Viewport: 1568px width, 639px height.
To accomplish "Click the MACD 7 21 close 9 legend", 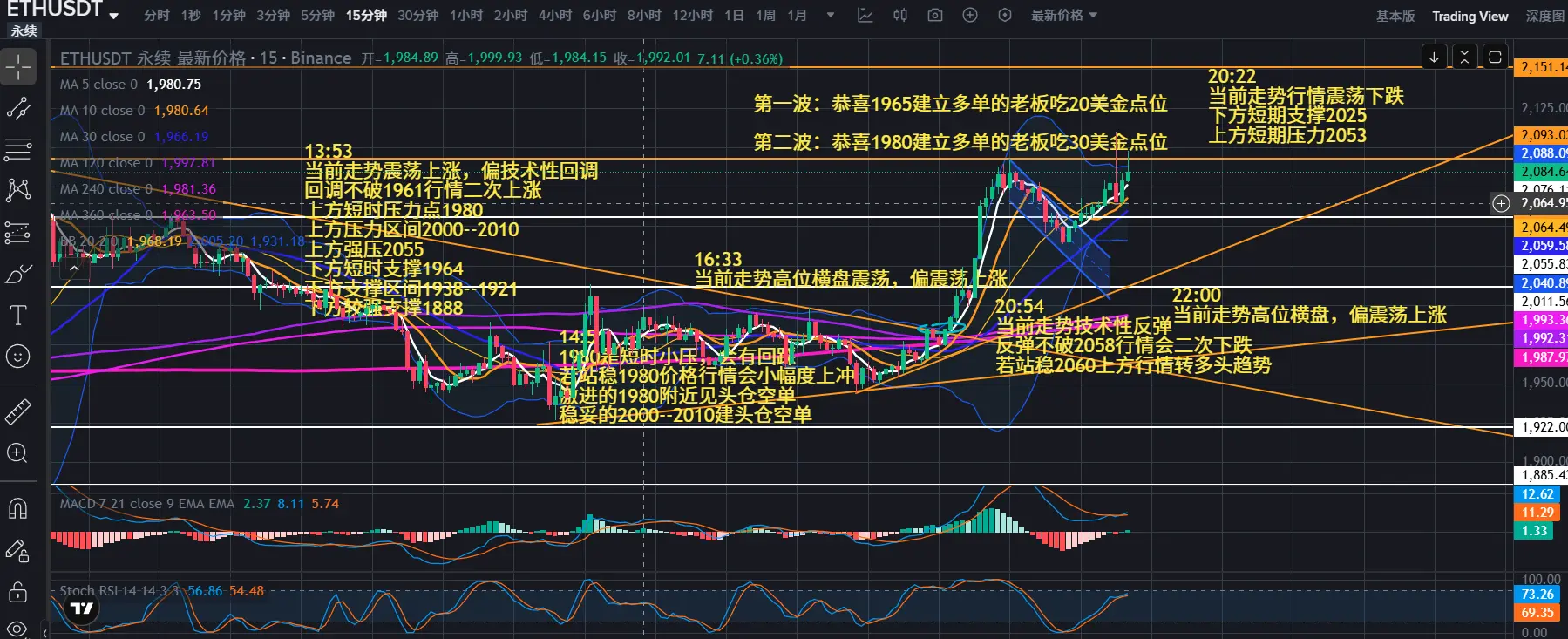I will tap(146, 504).
